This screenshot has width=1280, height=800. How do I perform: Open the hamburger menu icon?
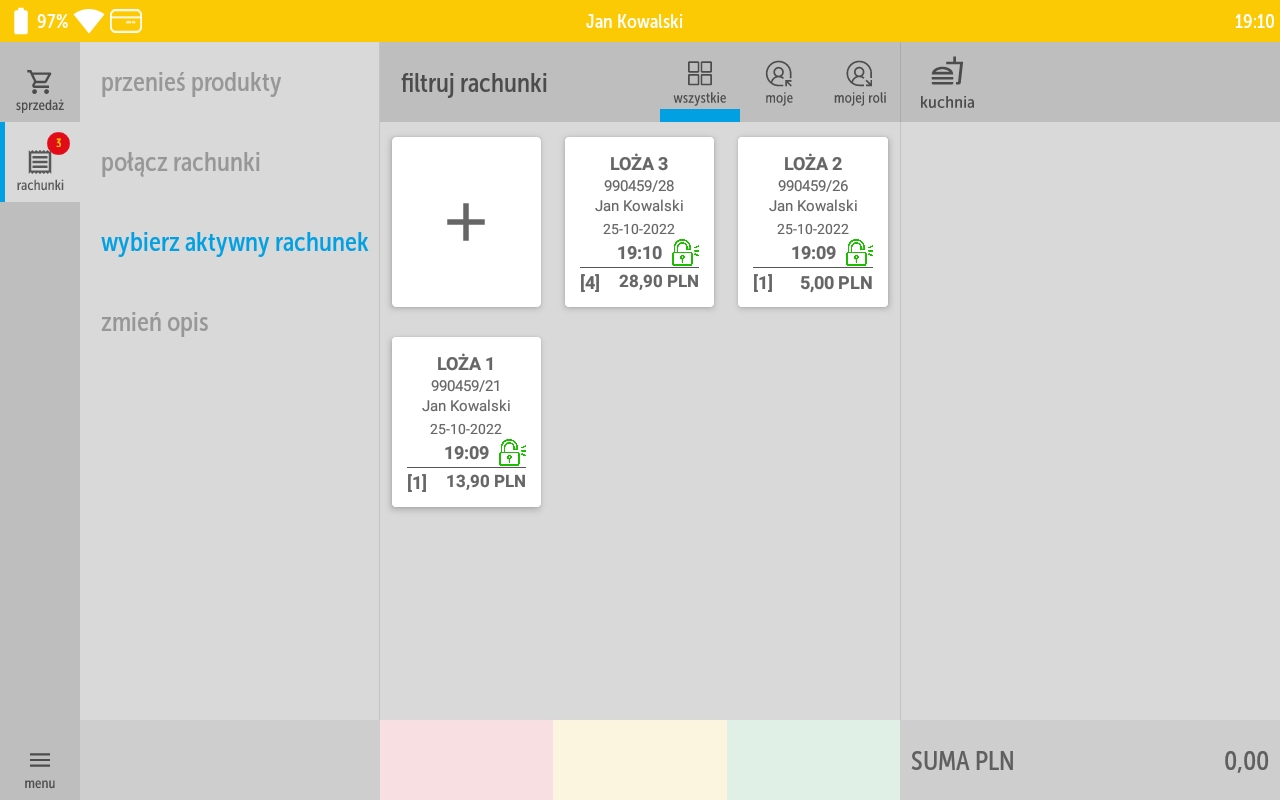click(40, 761)
